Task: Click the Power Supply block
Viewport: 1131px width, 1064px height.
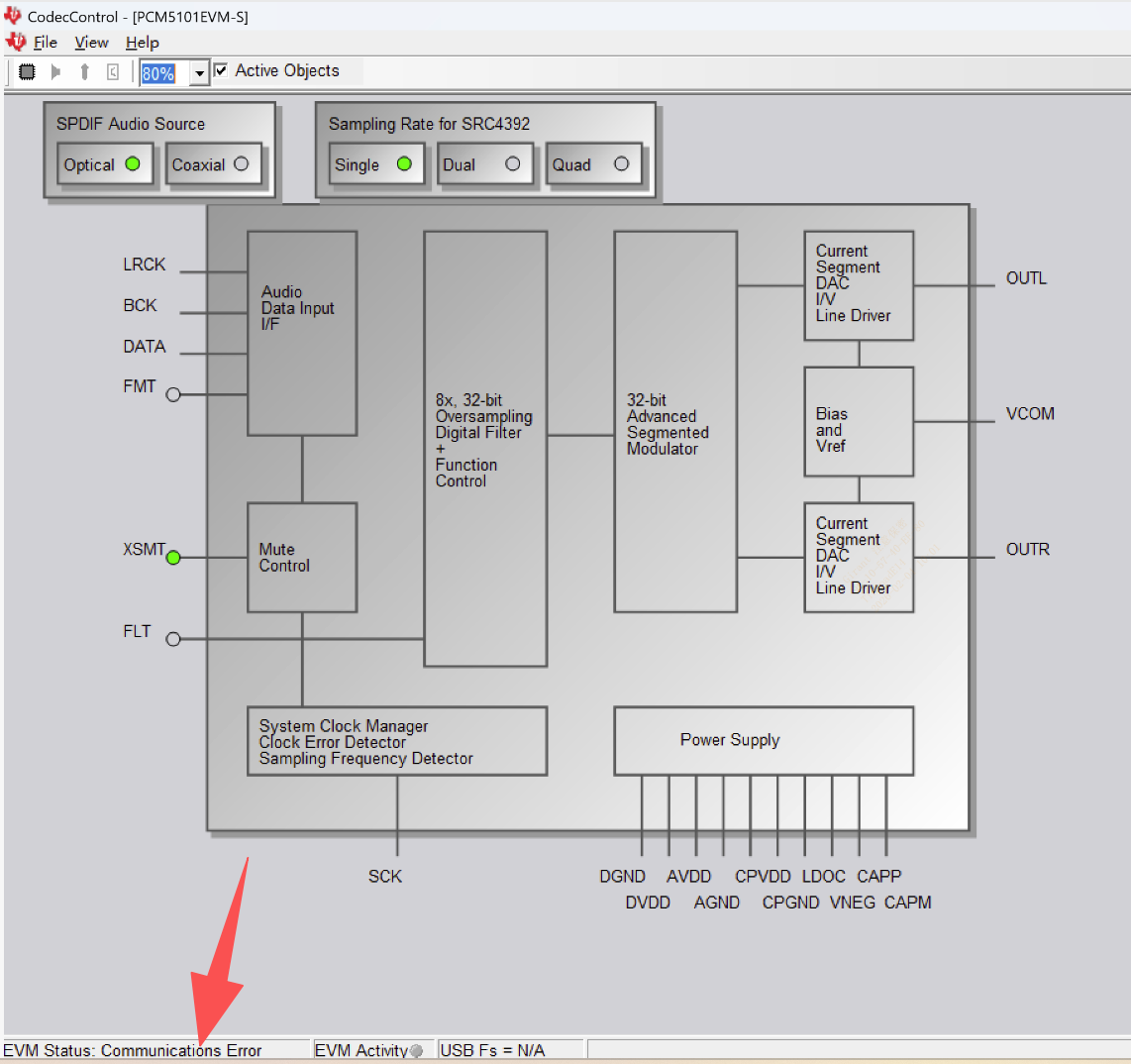Action: (764, 741)
